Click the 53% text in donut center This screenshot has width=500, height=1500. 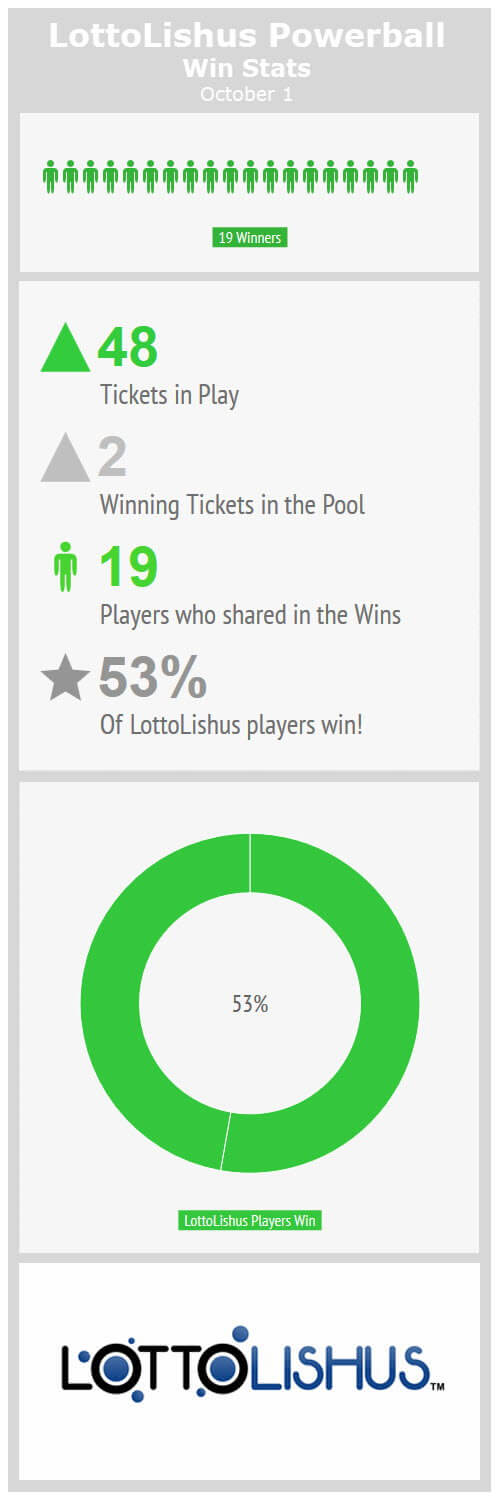(250, 1004)
